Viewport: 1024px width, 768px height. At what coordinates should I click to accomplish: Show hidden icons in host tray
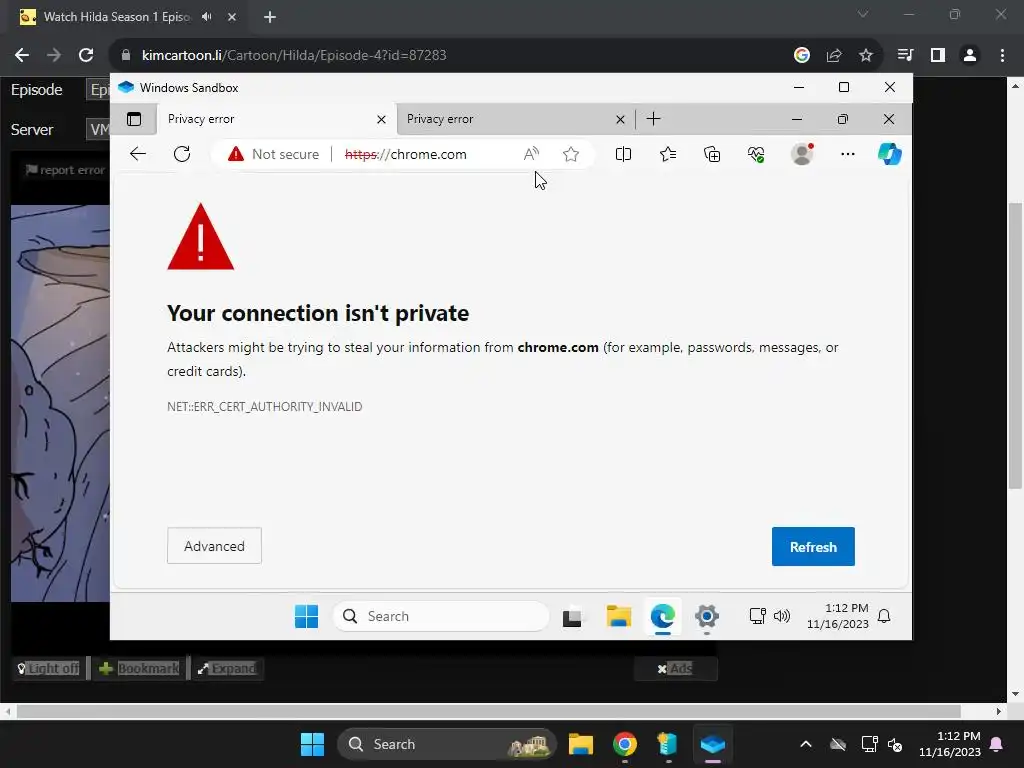pyautogui.click(x=806, y=744)
